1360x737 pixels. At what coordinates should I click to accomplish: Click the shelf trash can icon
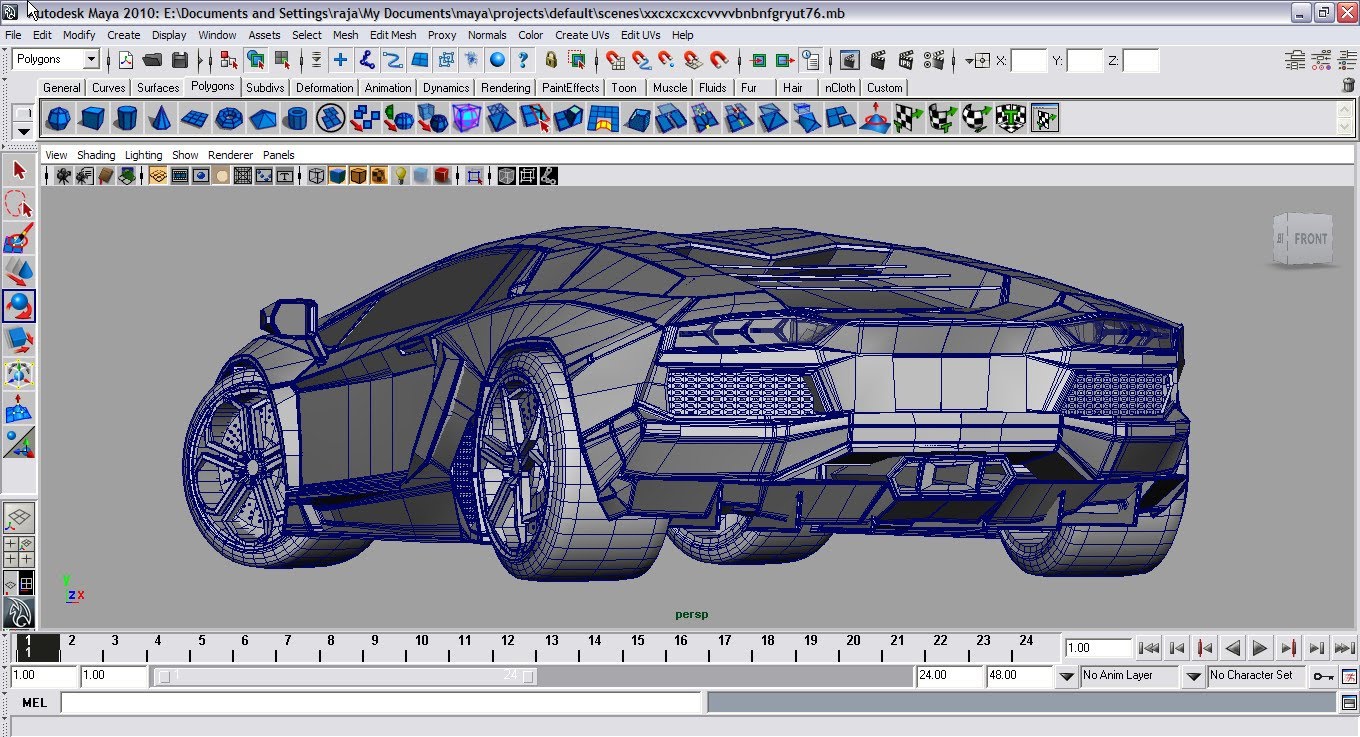[1348, 87]
